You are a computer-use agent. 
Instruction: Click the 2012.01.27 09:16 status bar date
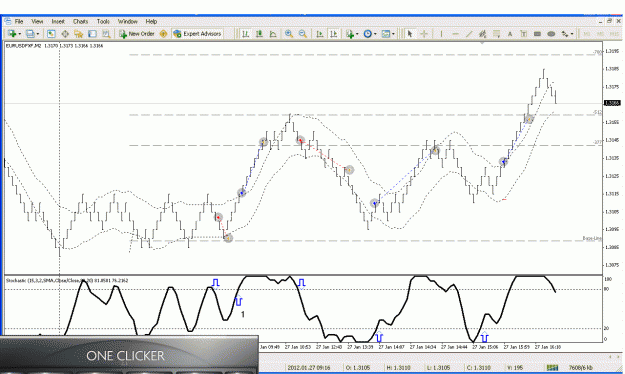tap(309, 367)
